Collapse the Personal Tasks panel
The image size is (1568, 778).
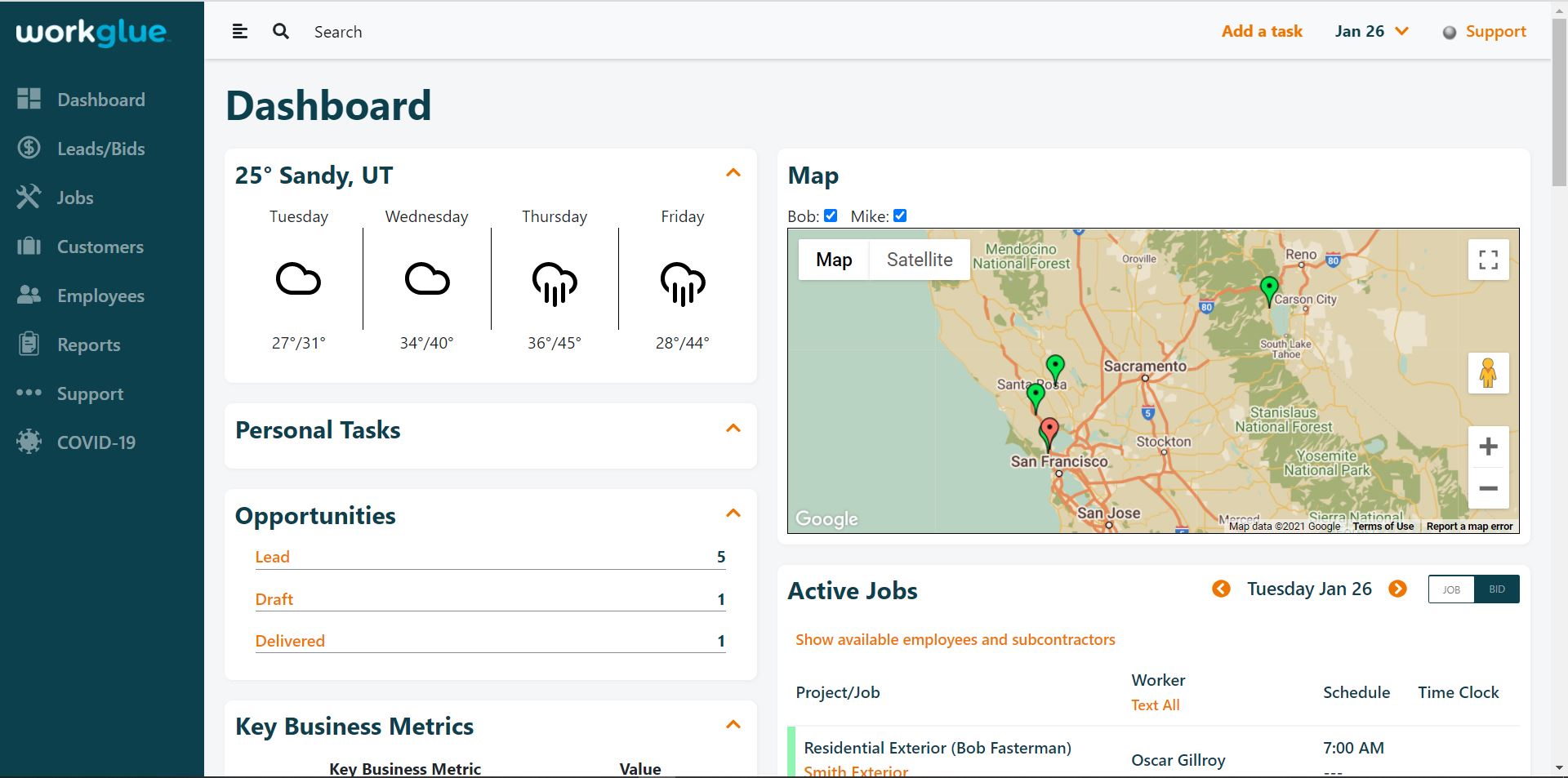click(x=733, y=429)
